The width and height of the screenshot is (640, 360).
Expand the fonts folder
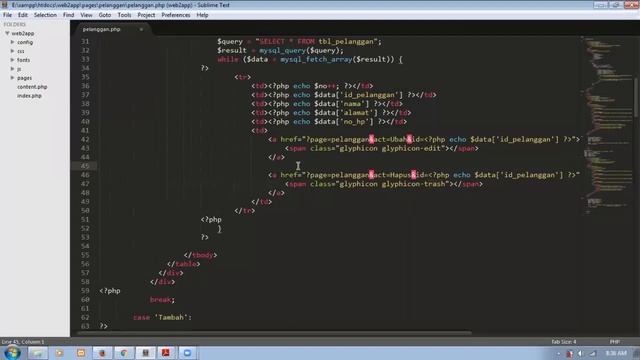[x=12, y=60]
